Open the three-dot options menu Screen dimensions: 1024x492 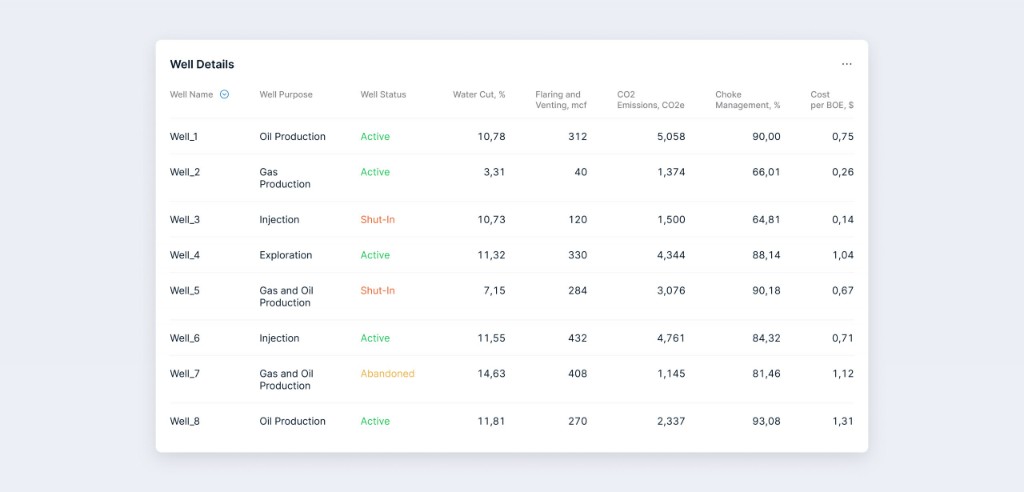tap(846, 64)
